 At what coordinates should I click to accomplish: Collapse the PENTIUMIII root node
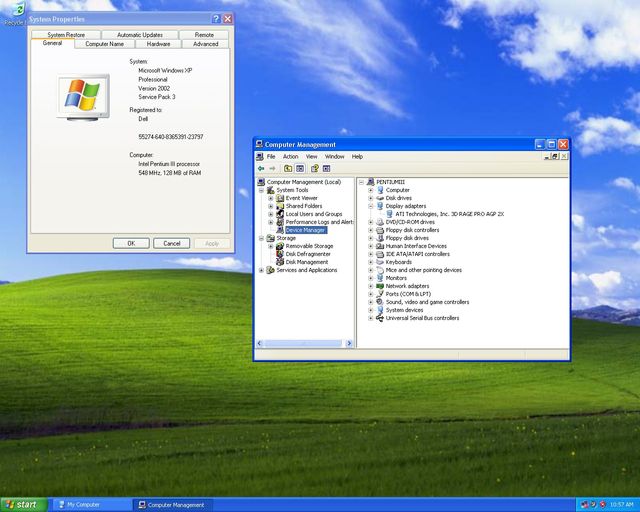(361, 182)
